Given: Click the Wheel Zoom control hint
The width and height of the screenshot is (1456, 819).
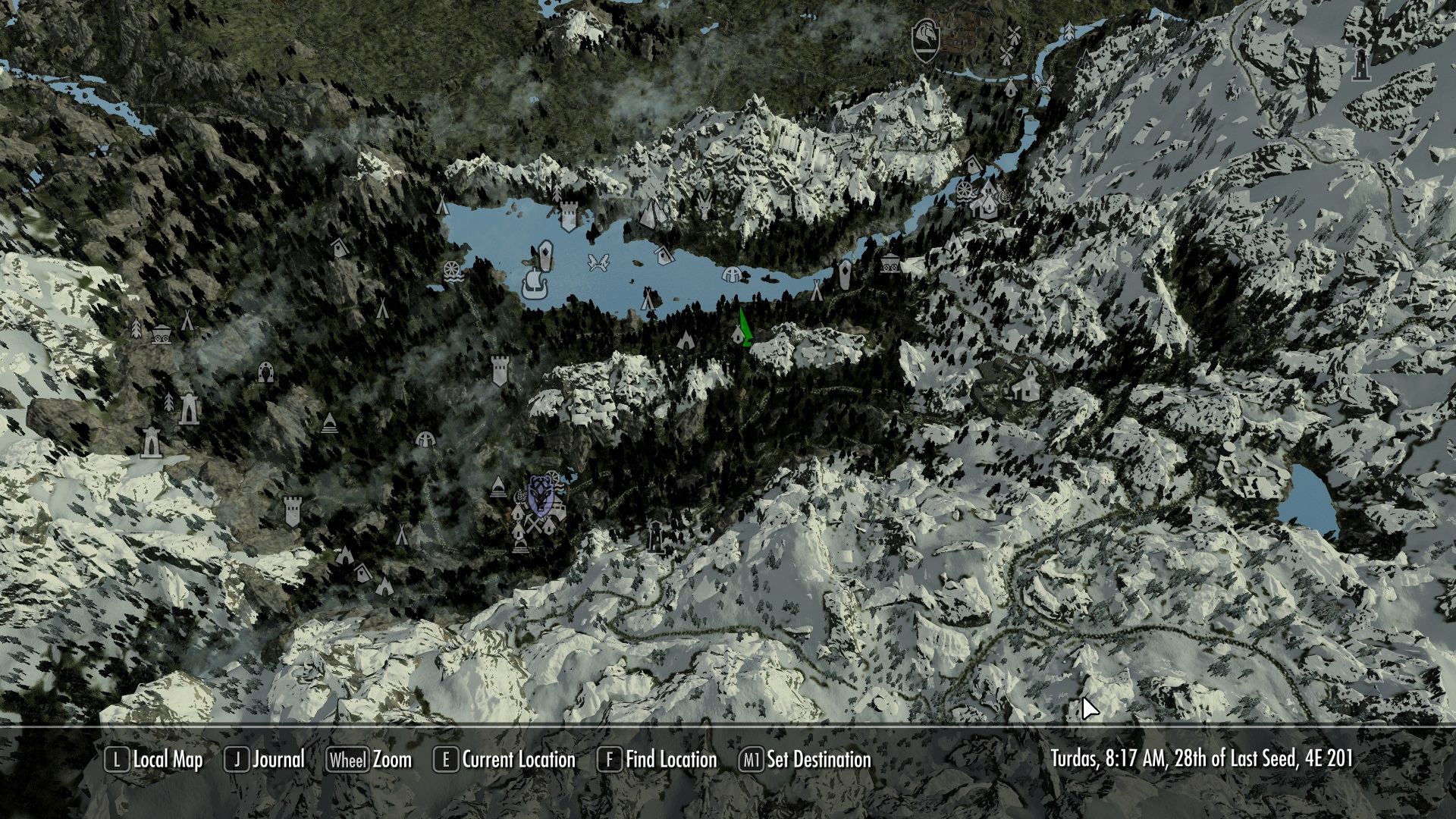Looking at the screenshot, I should pos(369,760).
